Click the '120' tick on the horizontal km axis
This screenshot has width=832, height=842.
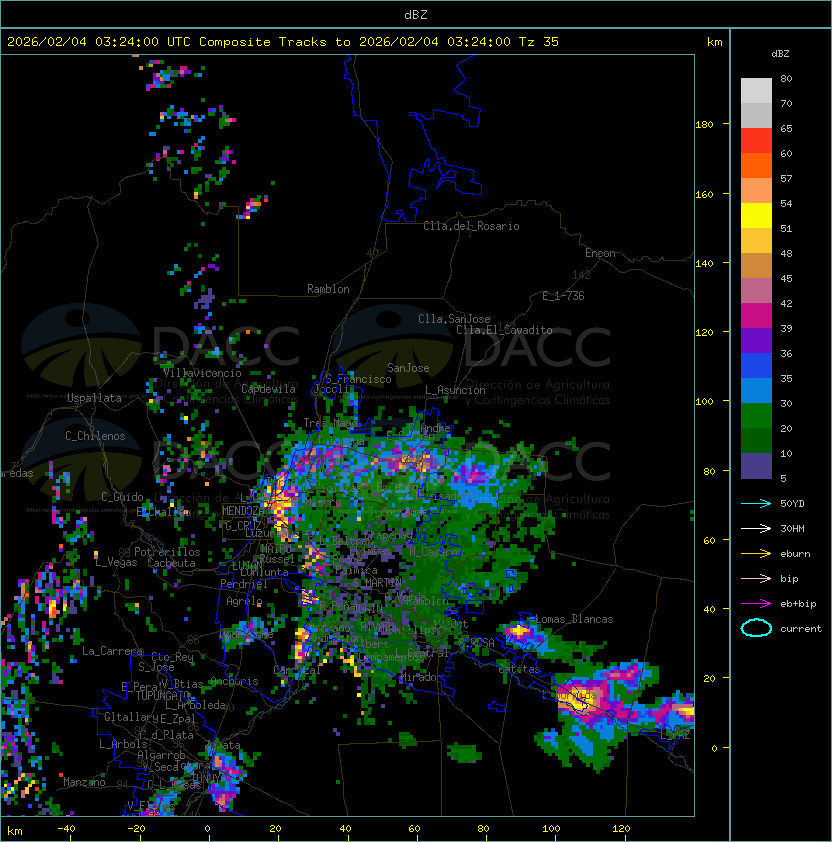pyautogui.click(x=621, y=829)
